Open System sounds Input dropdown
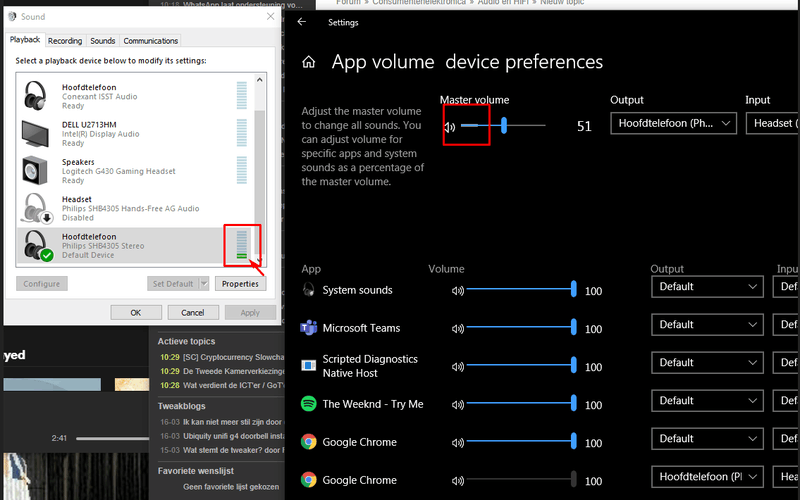This screenshot has height=500, width=800. pyautogui.click(x=786, y=287)
